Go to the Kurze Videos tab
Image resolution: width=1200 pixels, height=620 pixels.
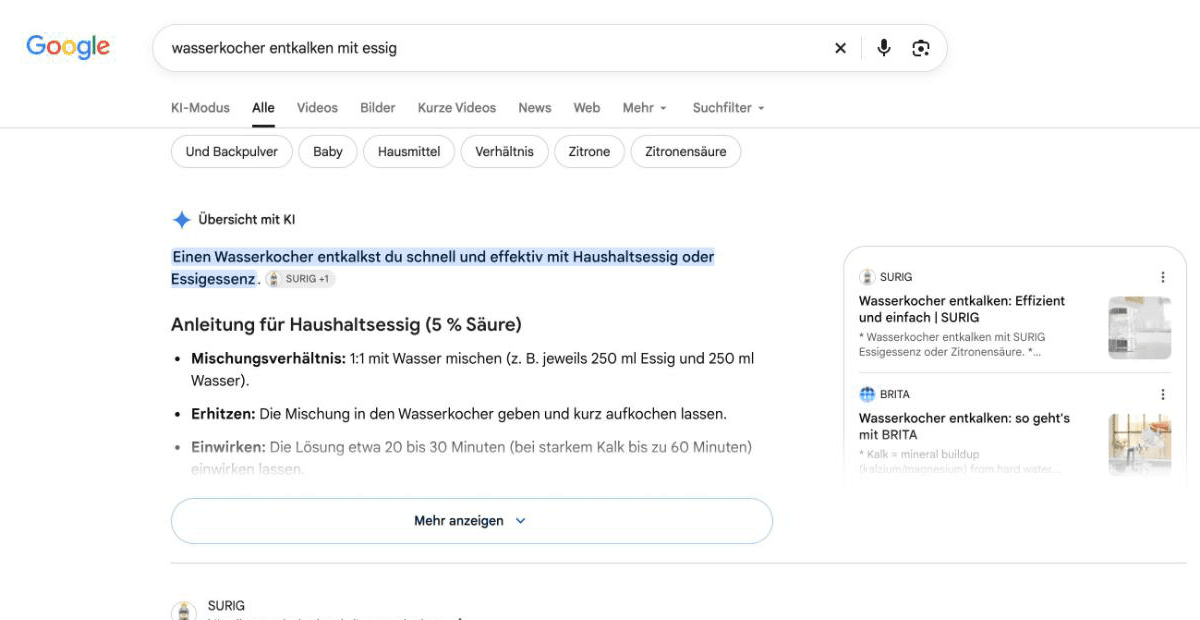(x=457, y=108)
